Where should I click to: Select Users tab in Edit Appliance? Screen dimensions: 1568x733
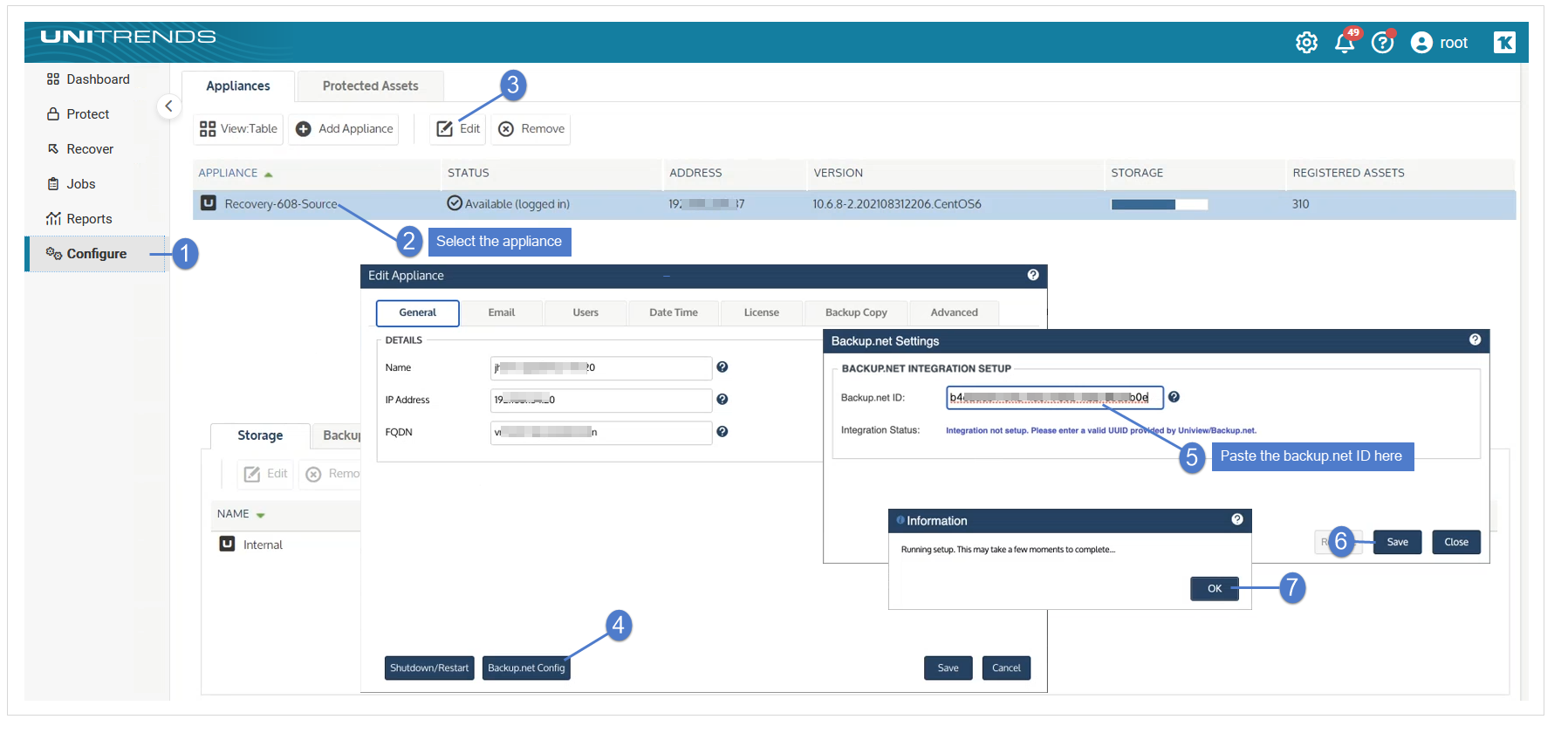tap(585, 312)
